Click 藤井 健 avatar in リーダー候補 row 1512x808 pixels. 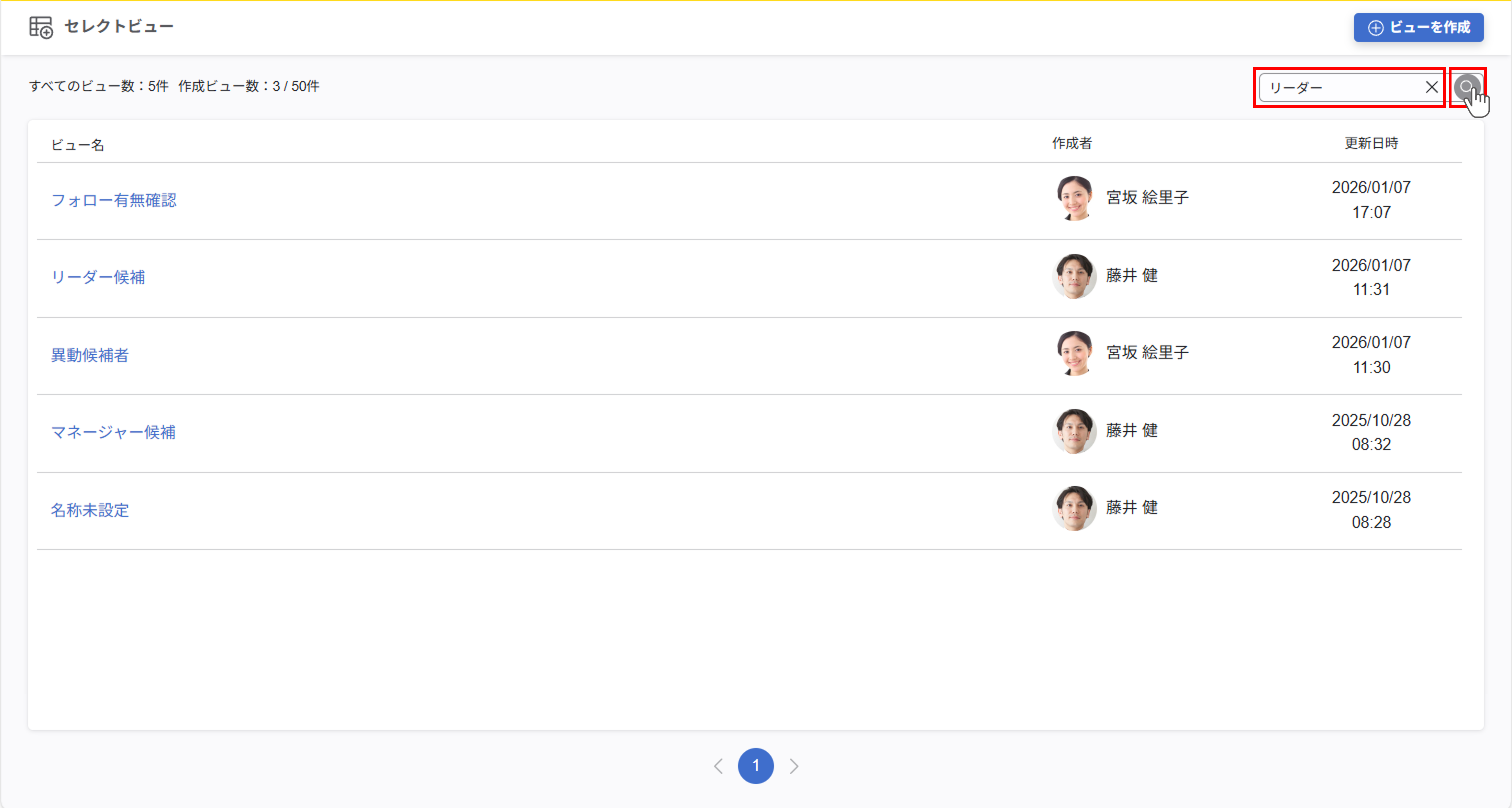click(1074, 276)
